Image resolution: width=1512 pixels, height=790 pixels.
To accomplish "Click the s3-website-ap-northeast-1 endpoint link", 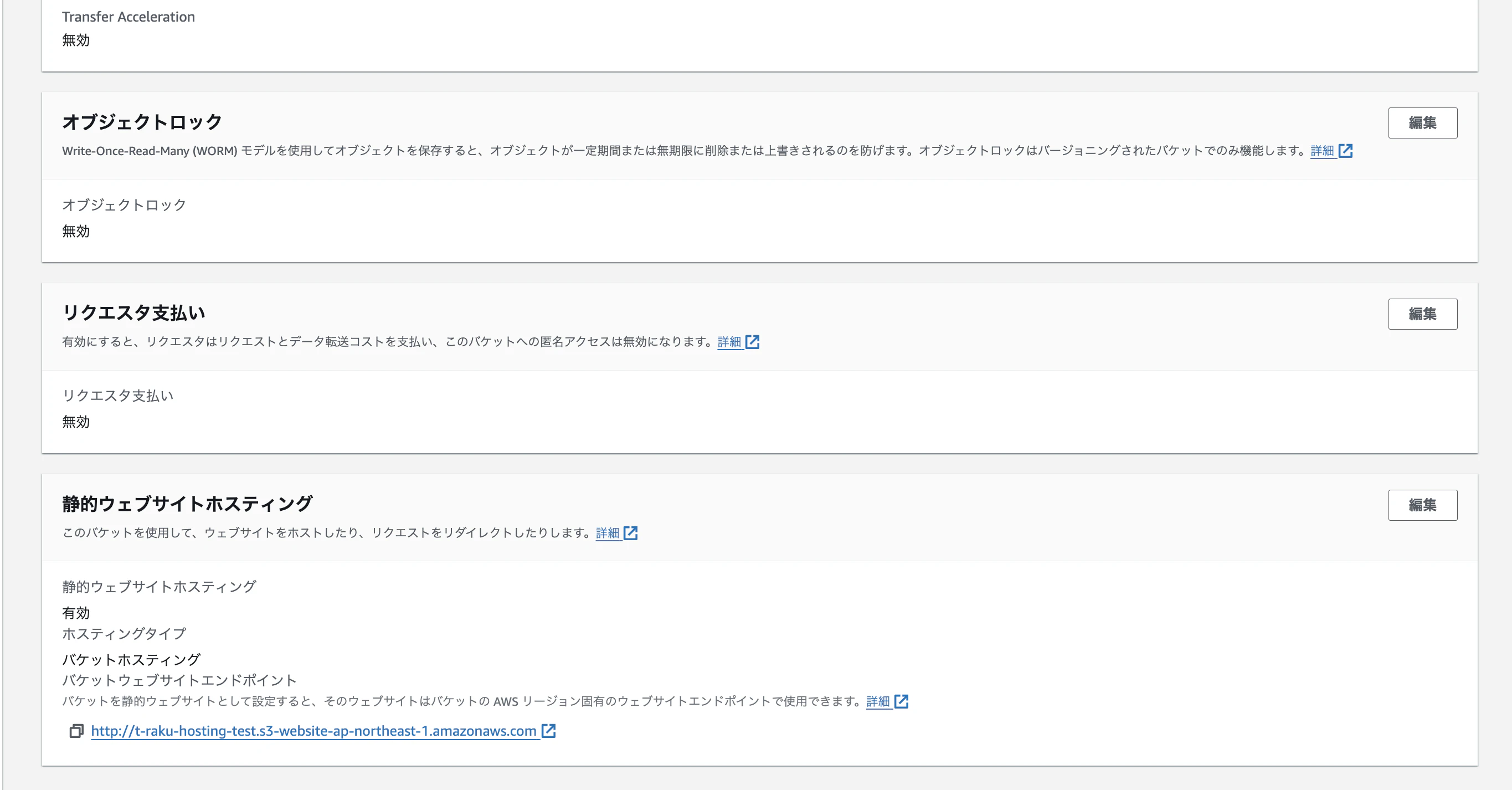I will tap(313, 732).
